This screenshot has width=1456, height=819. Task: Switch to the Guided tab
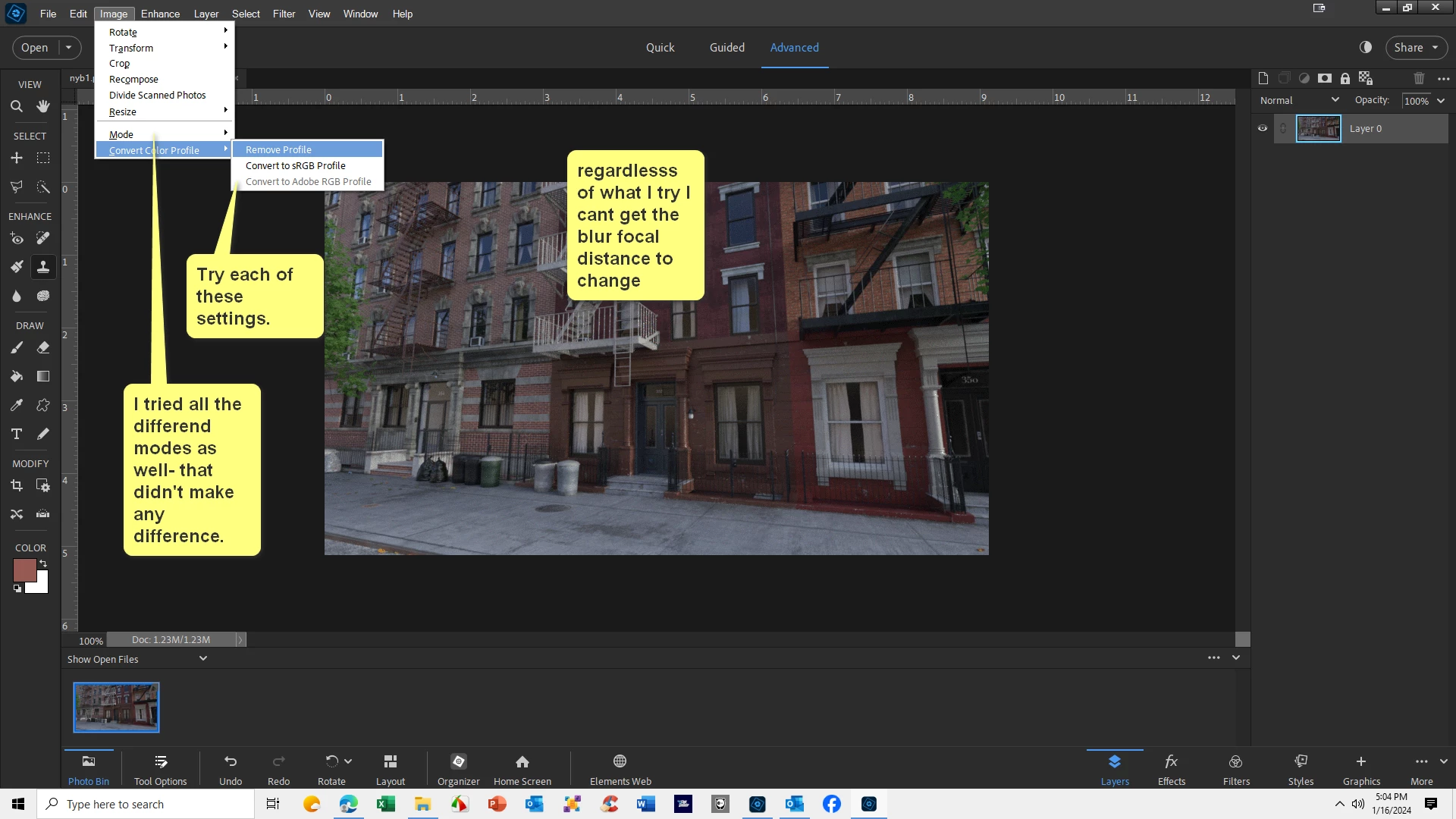[726, 47]
